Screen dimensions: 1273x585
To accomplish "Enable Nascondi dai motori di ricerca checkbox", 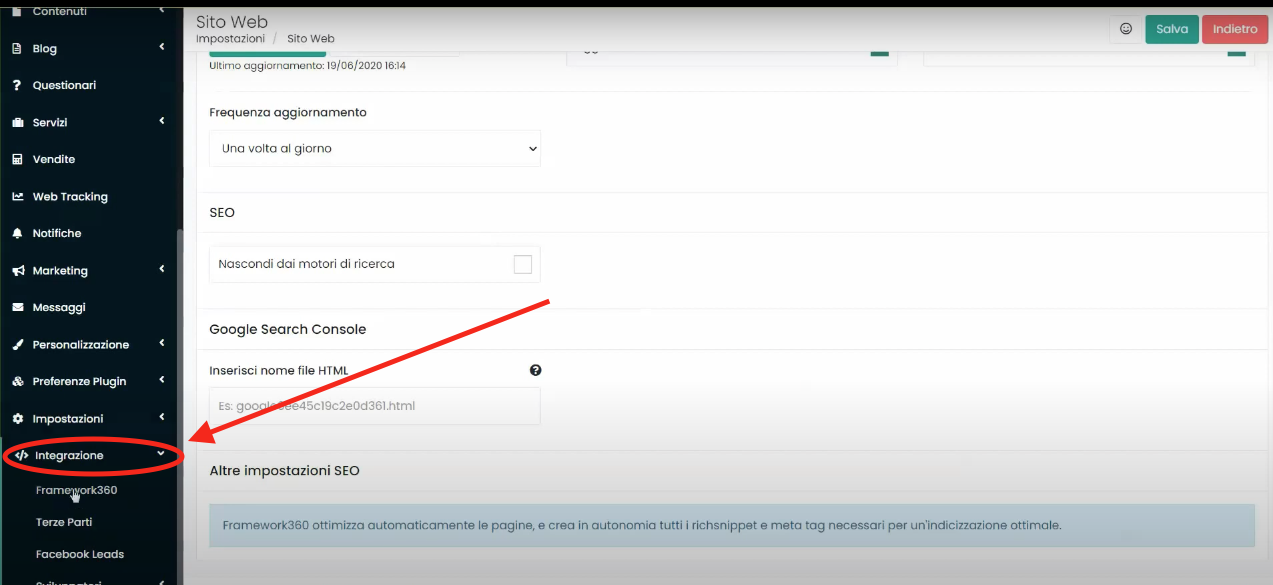I will [522, 264].
